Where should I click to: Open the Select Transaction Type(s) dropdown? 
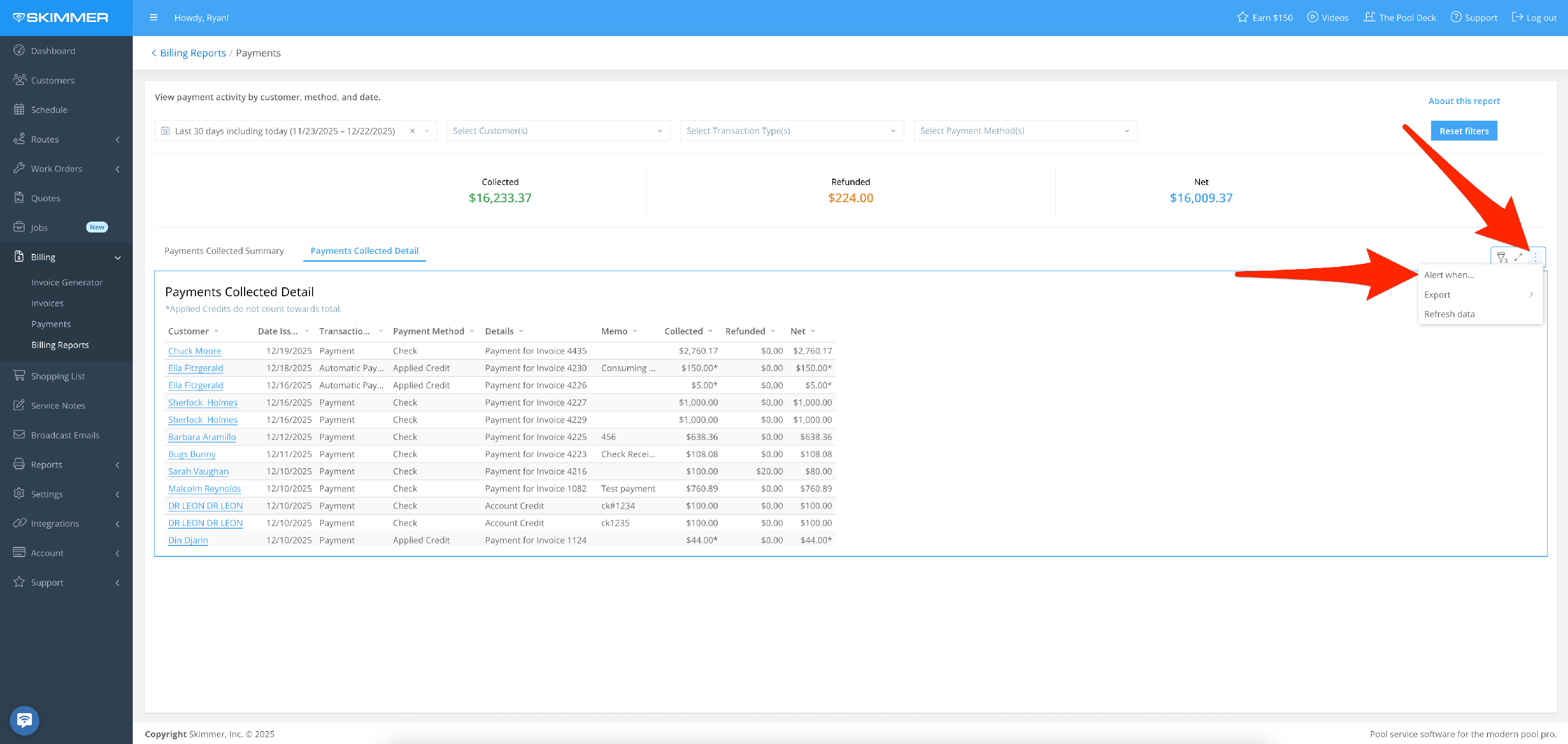coord(791,131)
